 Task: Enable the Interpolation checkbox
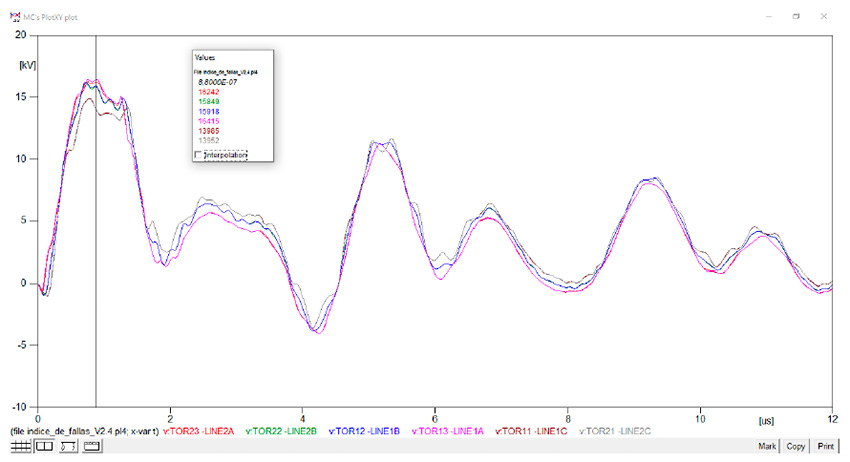click(198, 154)
